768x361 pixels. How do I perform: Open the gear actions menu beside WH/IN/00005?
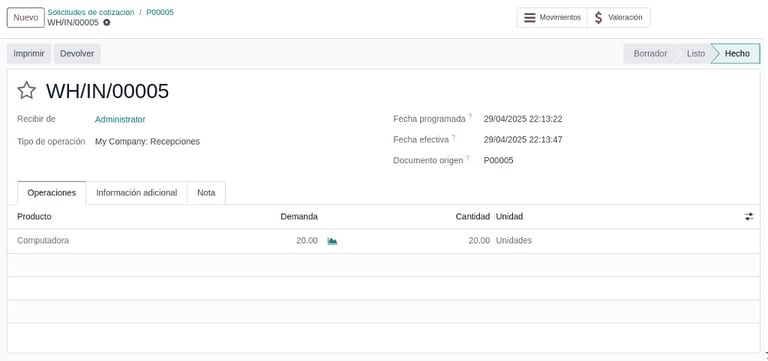[107, 23]
